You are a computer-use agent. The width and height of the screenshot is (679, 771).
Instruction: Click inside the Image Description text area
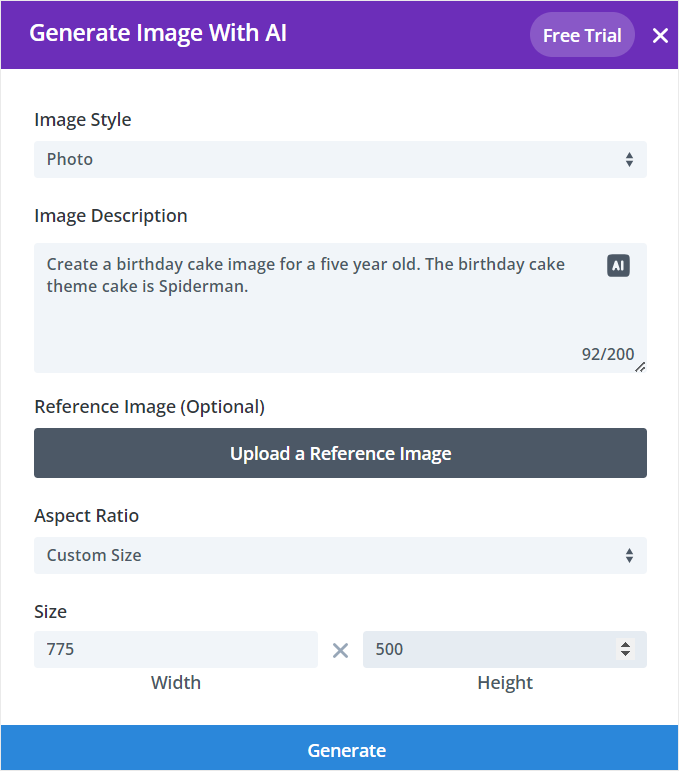pyautogui.click(x=340, y=308)
